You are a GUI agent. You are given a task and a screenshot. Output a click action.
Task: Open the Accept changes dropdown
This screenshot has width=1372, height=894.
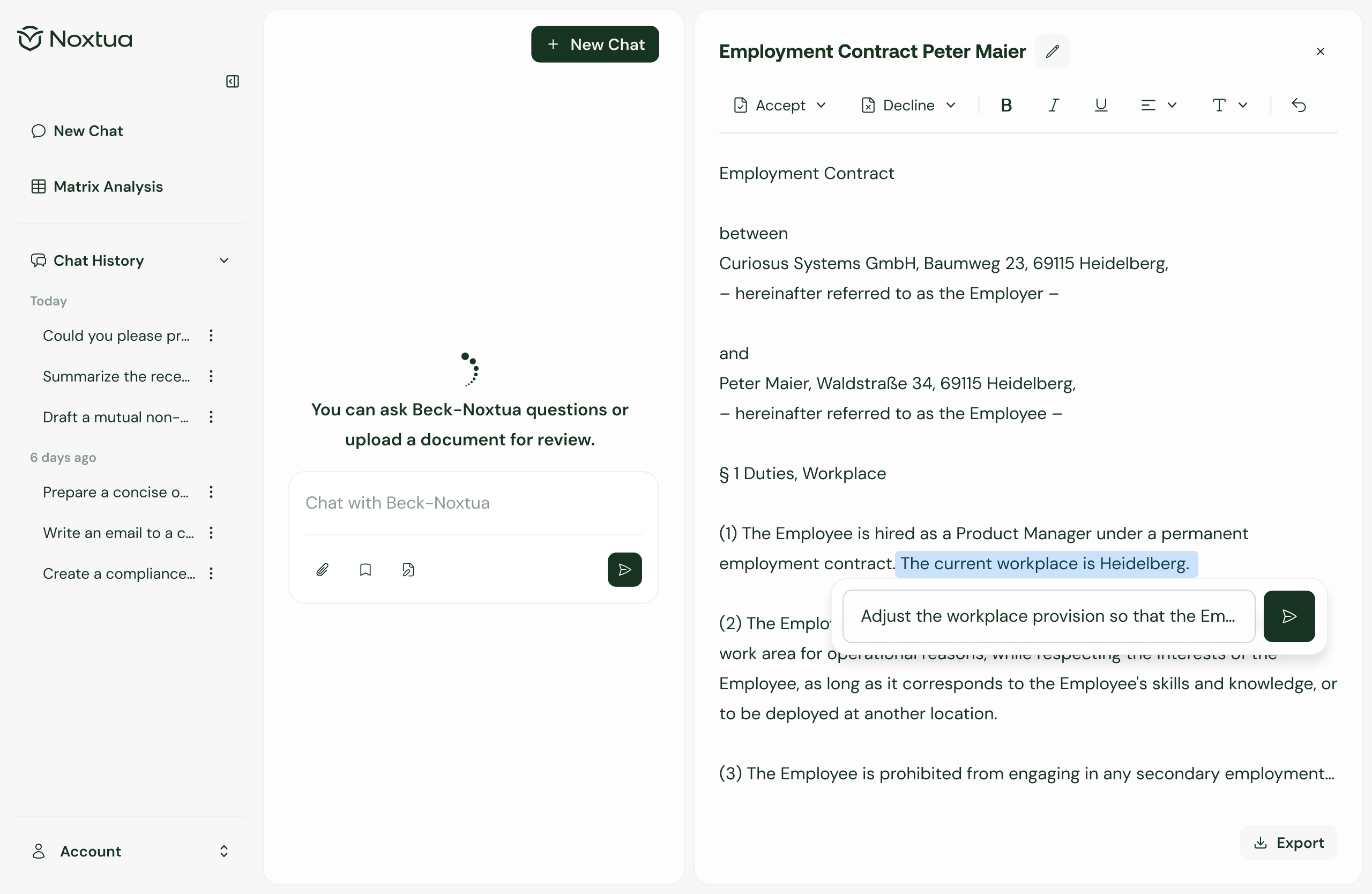780,105
